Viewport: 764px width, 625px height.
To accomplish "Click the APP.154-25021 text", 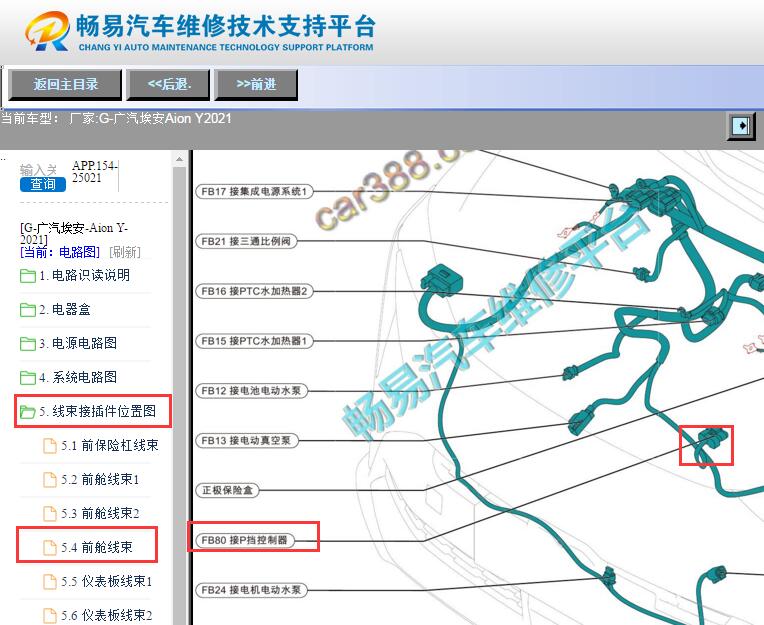I will click(x=95, y=171).
